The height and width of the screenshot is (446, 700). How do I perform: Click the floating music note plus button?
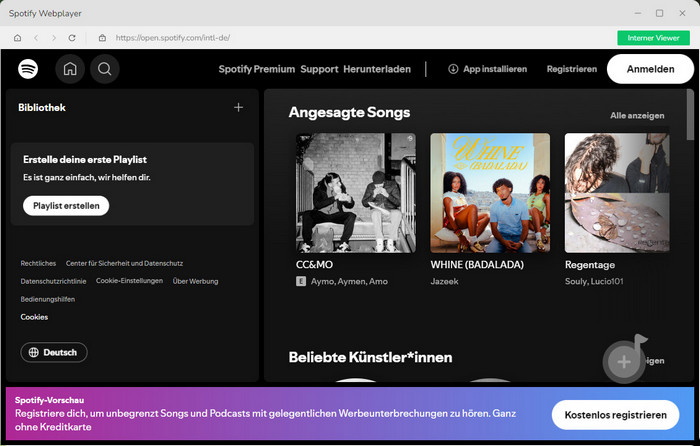624,361
